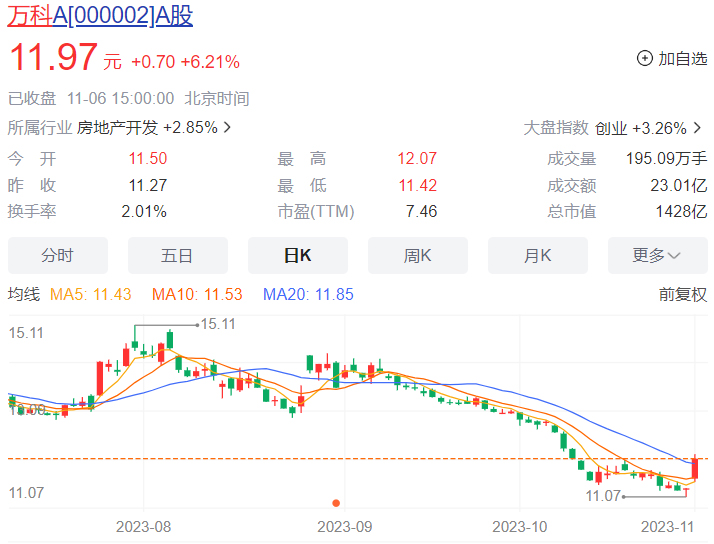
Task: Click the 最低 value 11.42
Action: 418,186
